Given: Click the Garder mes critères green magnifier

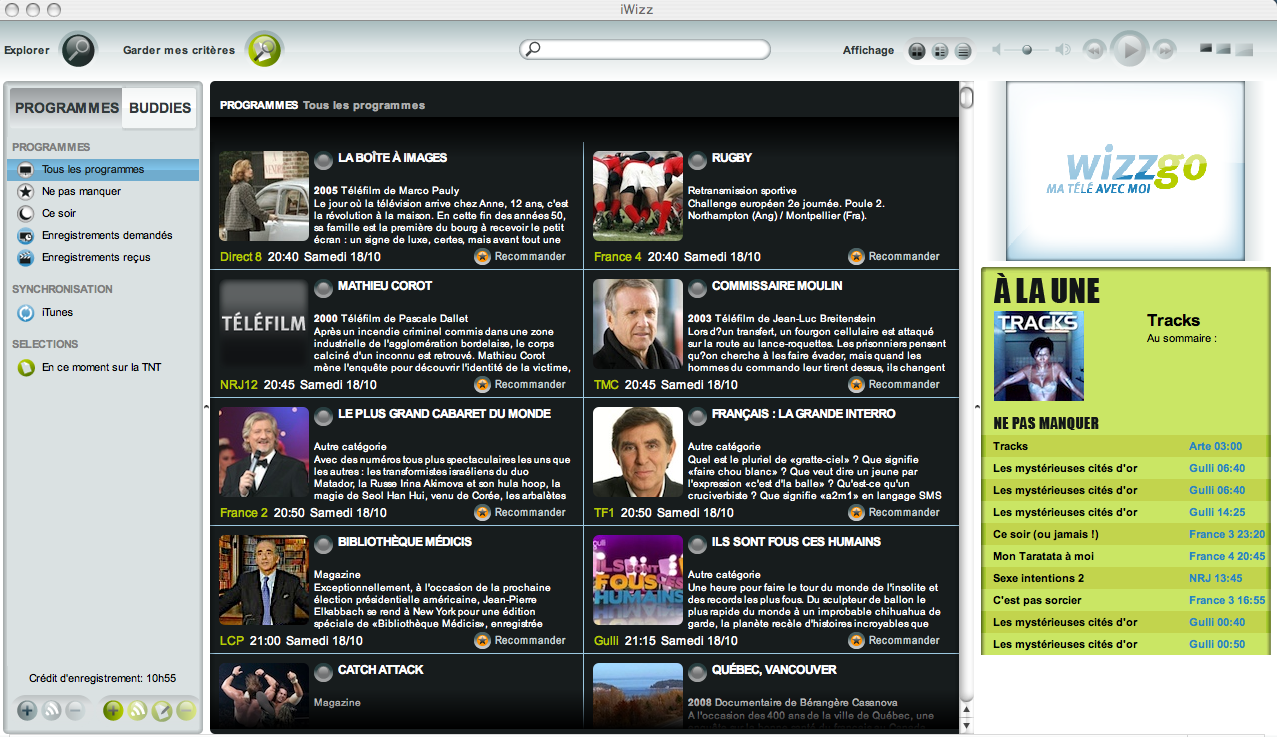Looking at the screenshot, I should point(265,49).
